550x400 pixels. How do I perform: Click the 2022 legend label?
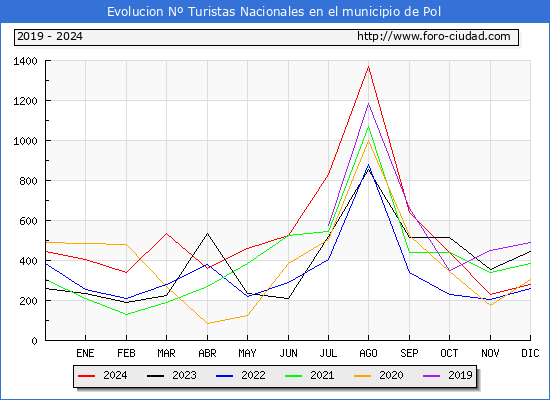click(x=253, y=375)
